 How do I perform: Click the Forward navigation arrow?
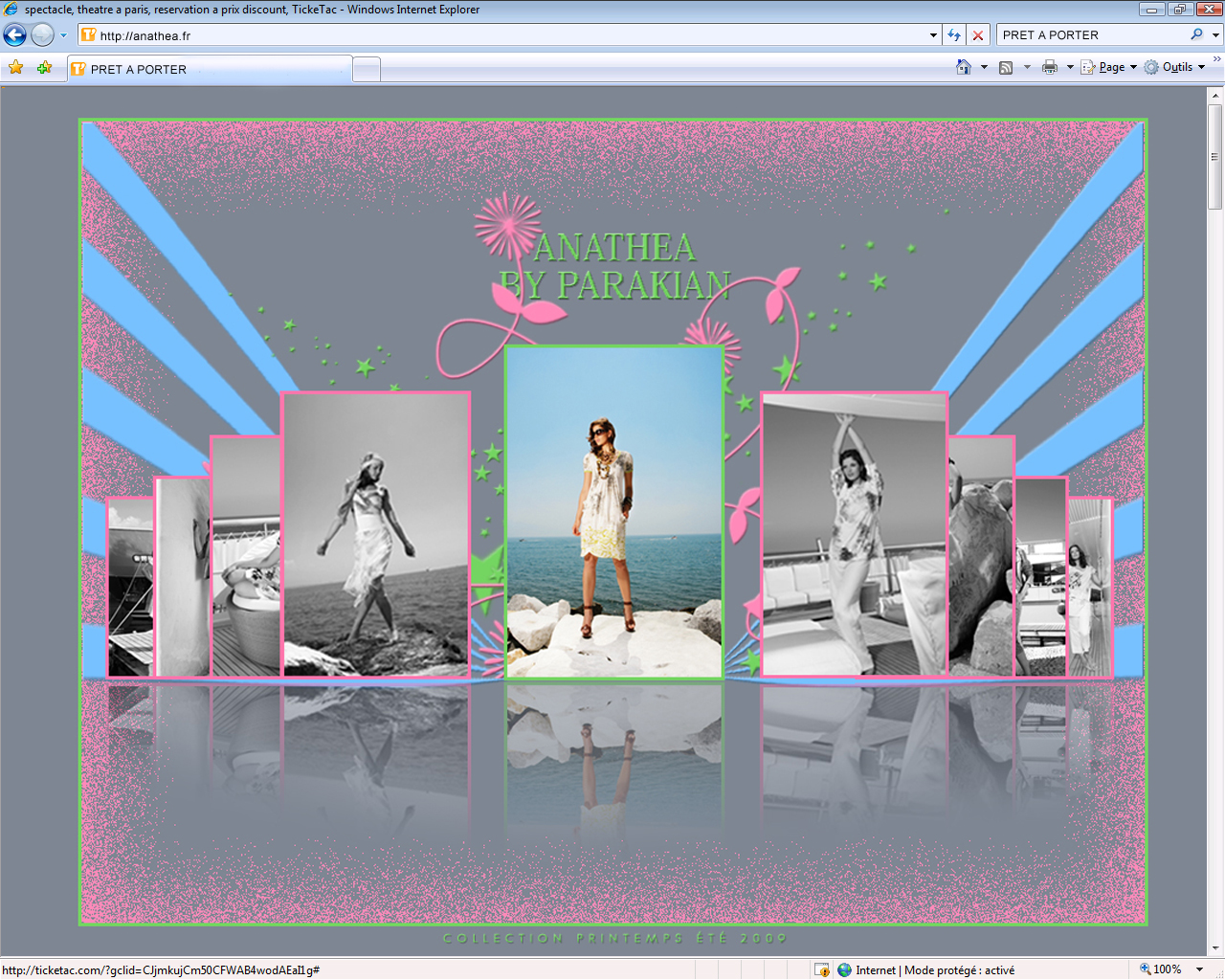42,35
